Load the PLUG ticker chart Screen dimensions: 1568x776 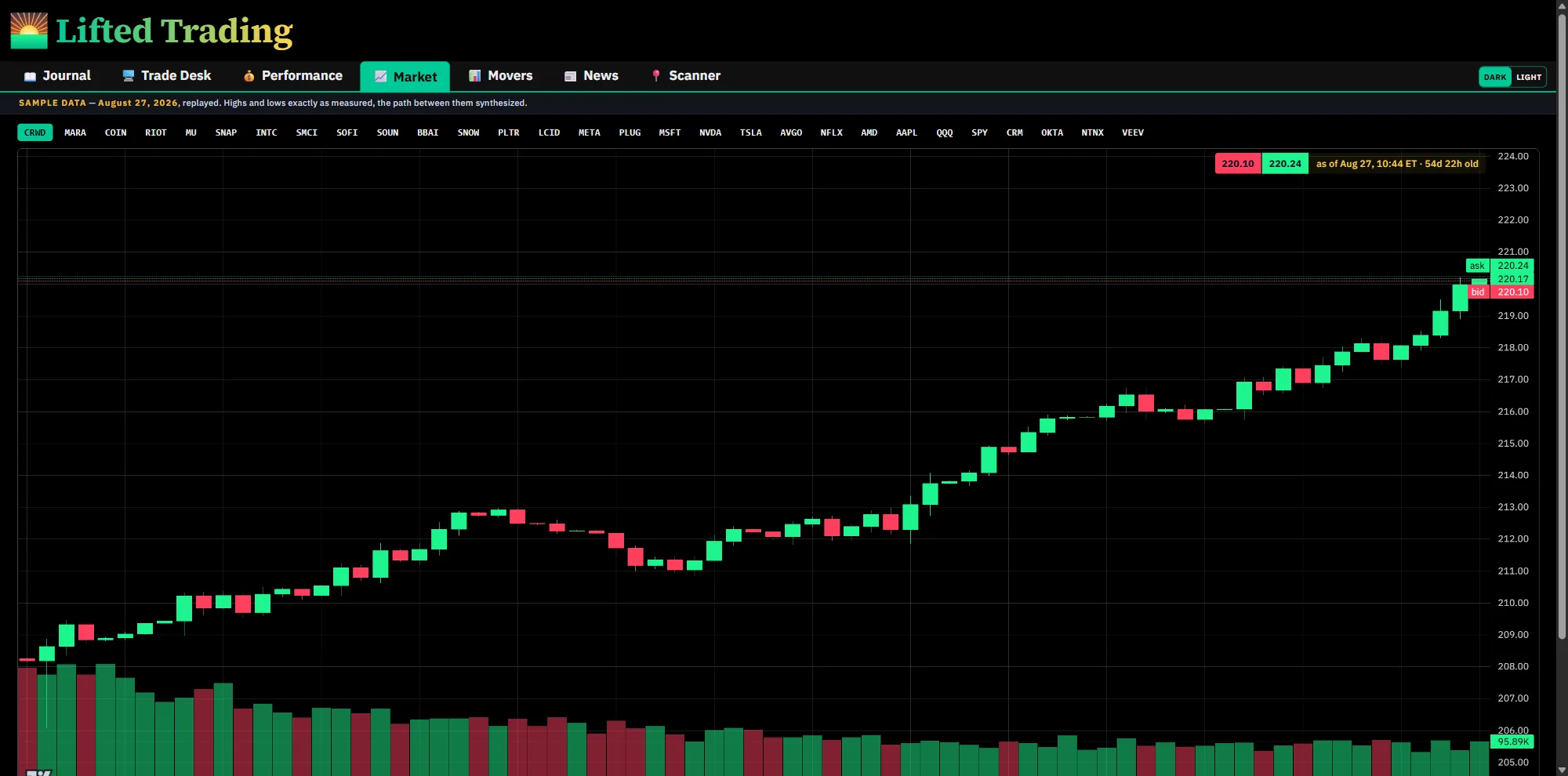pos(630,132)
